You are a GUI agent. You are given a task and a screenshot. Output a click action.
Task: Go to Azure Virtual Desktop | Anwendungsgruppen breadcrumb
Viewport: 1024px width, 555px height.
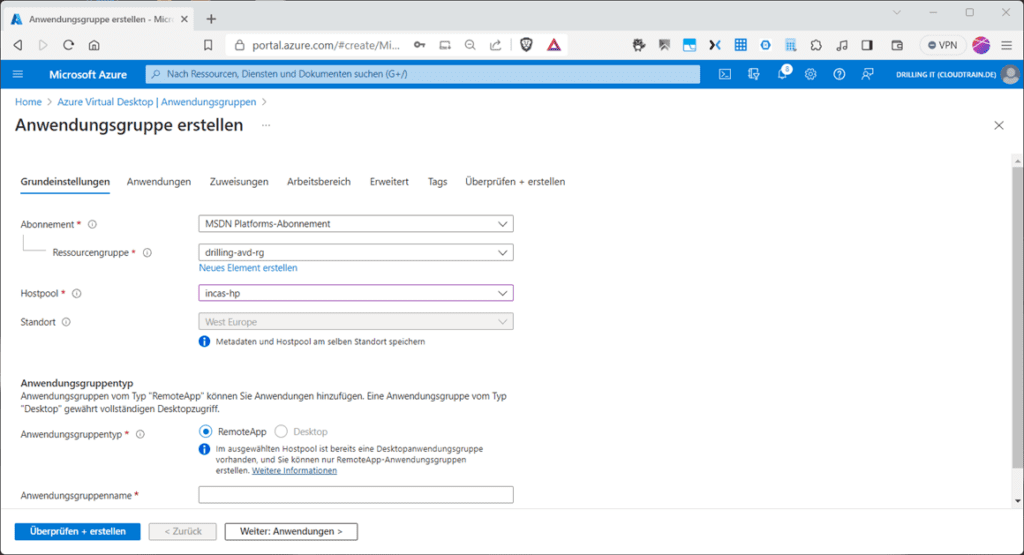point(157,102)
